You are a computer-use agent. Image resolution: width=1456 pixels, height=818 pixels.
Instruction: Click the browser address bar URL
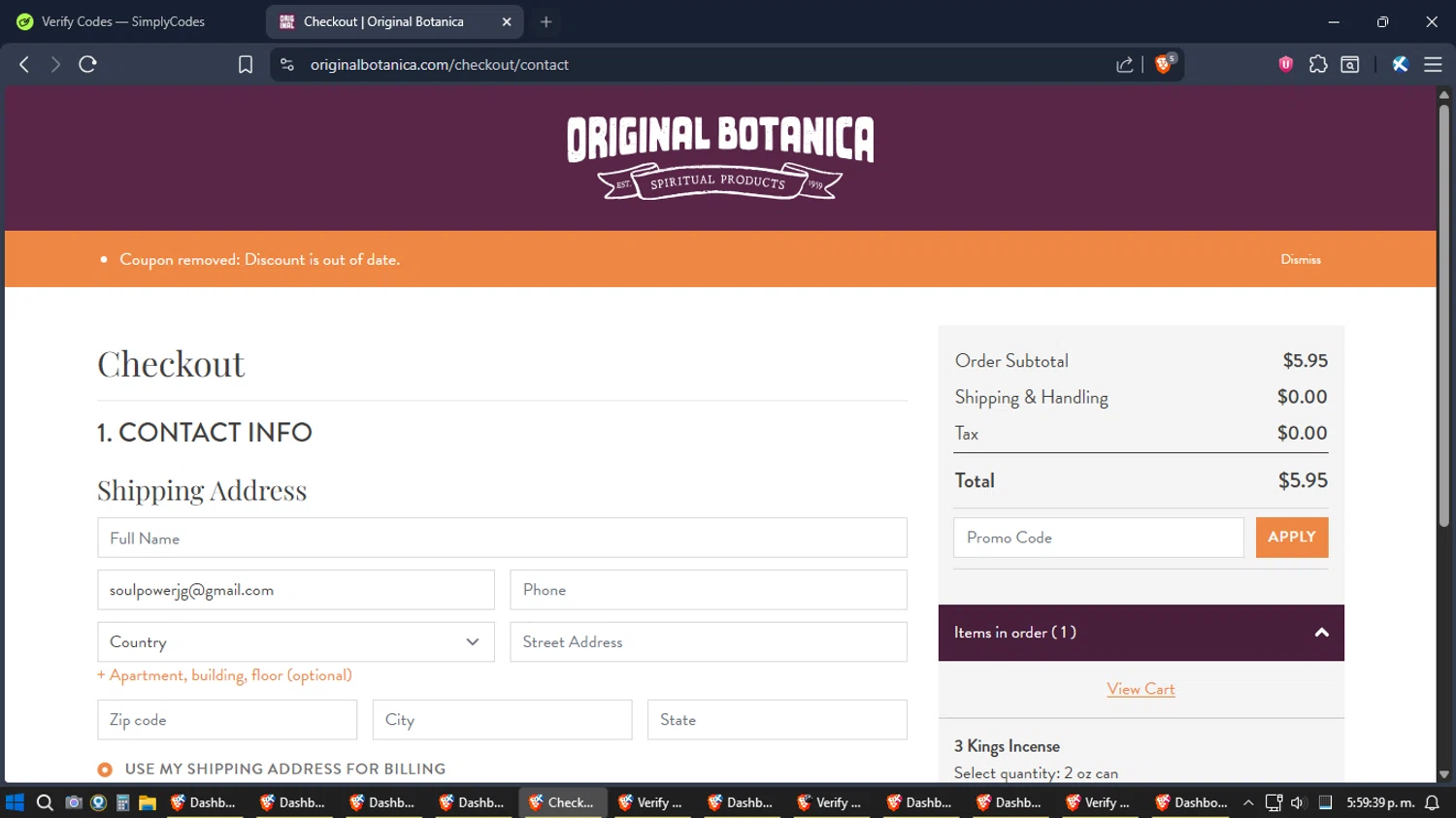tap(440, 65)
